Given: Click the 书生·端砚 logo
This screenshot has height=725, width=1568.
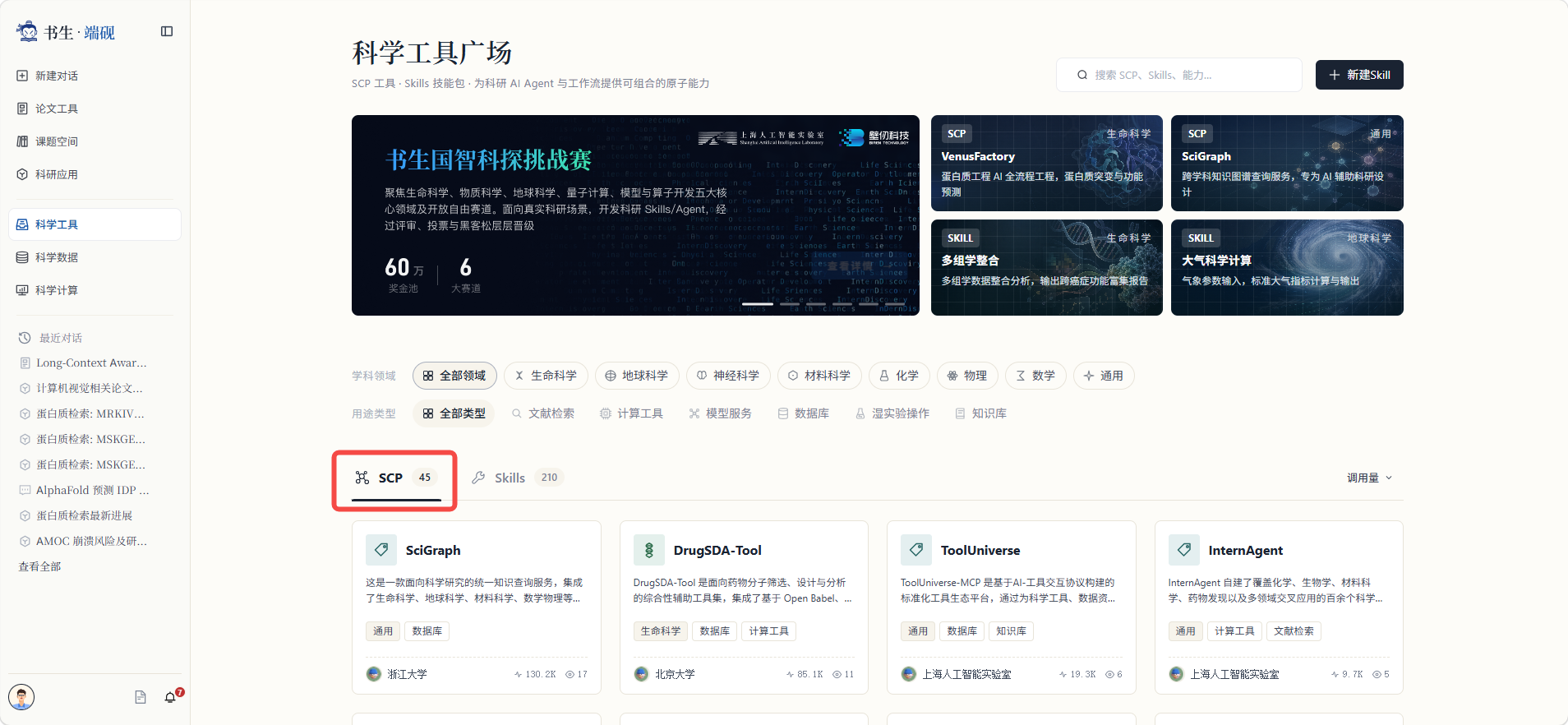Looking at the screenshot, I should tap(66, 32).
